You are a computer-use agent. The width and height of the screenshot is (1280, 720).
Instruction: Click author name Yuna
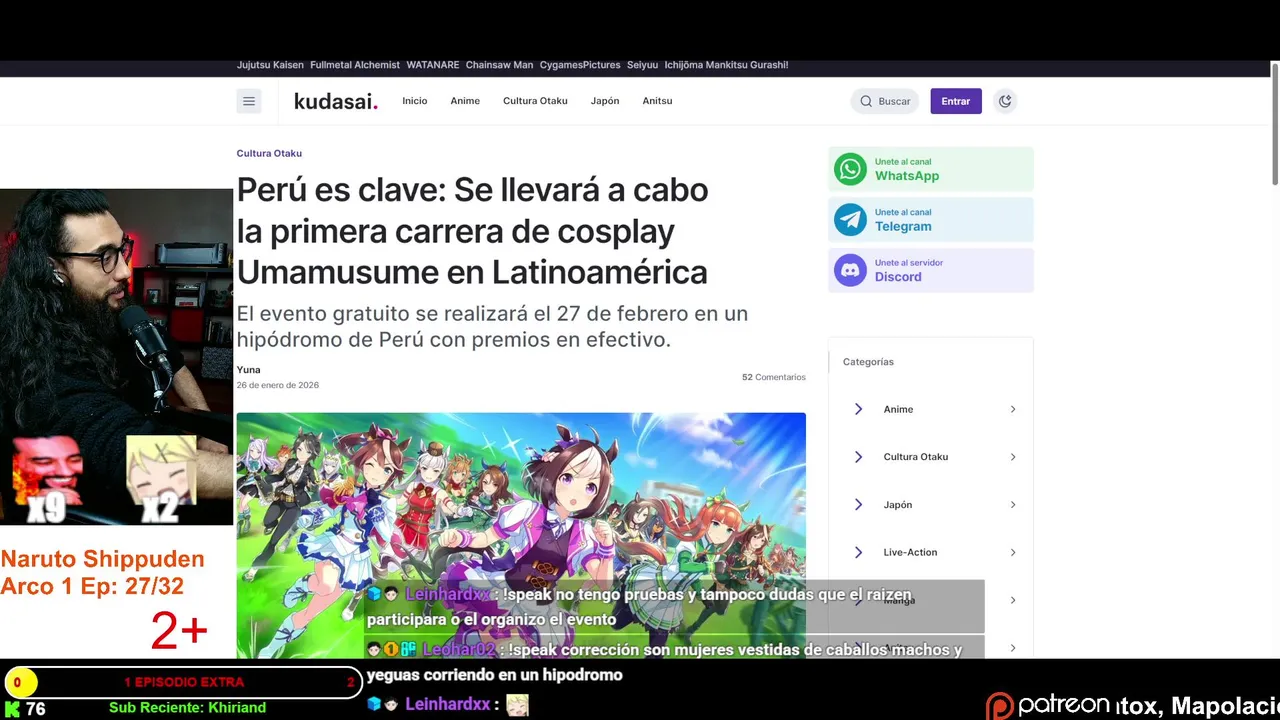click(x=248, y=370)
